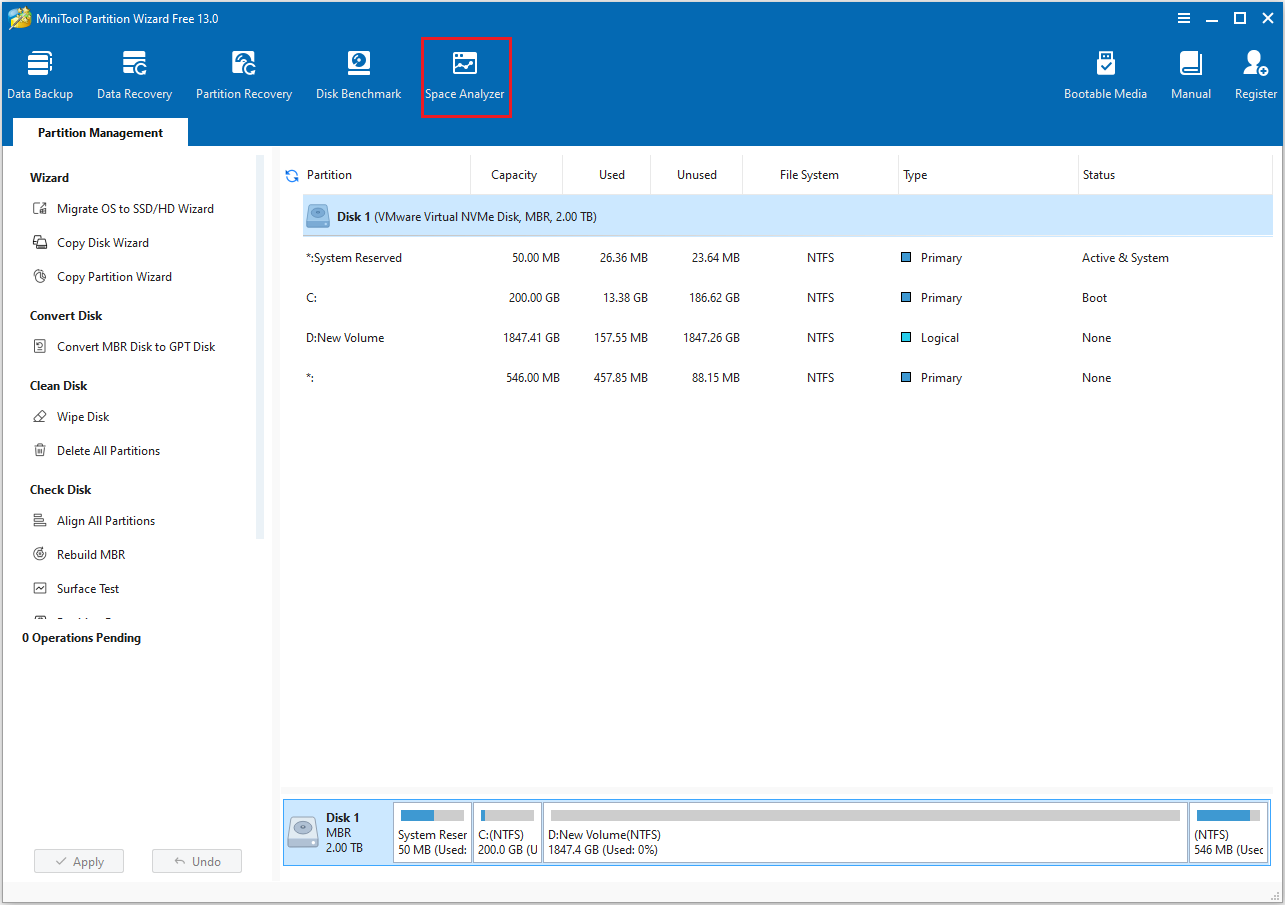Open the Space Analyzer tool
Screen dimensions: 1285x905
(x=465, y=76)
